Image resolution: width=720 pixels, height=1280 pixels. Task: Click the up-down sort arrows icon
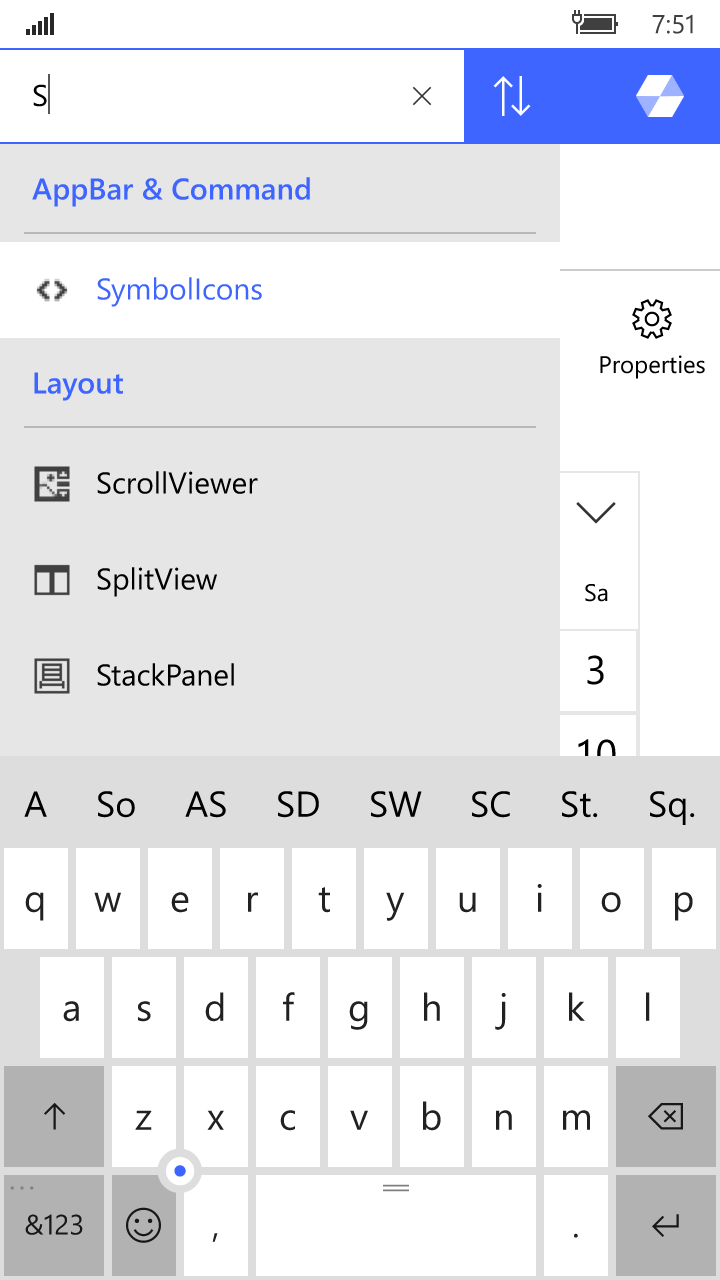pos(512,96)
